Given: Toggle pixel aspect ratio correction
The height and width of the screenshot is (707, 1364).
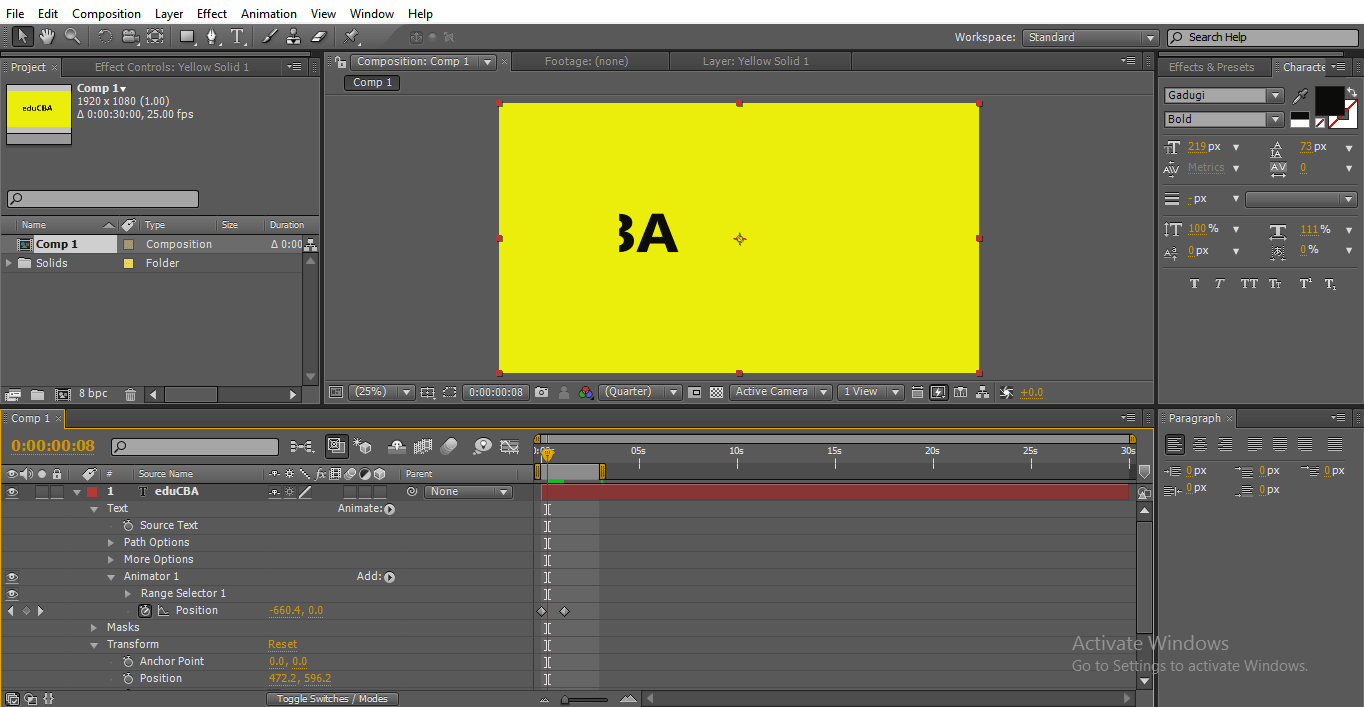Looking at the screenshot, I should pos(917,392).
